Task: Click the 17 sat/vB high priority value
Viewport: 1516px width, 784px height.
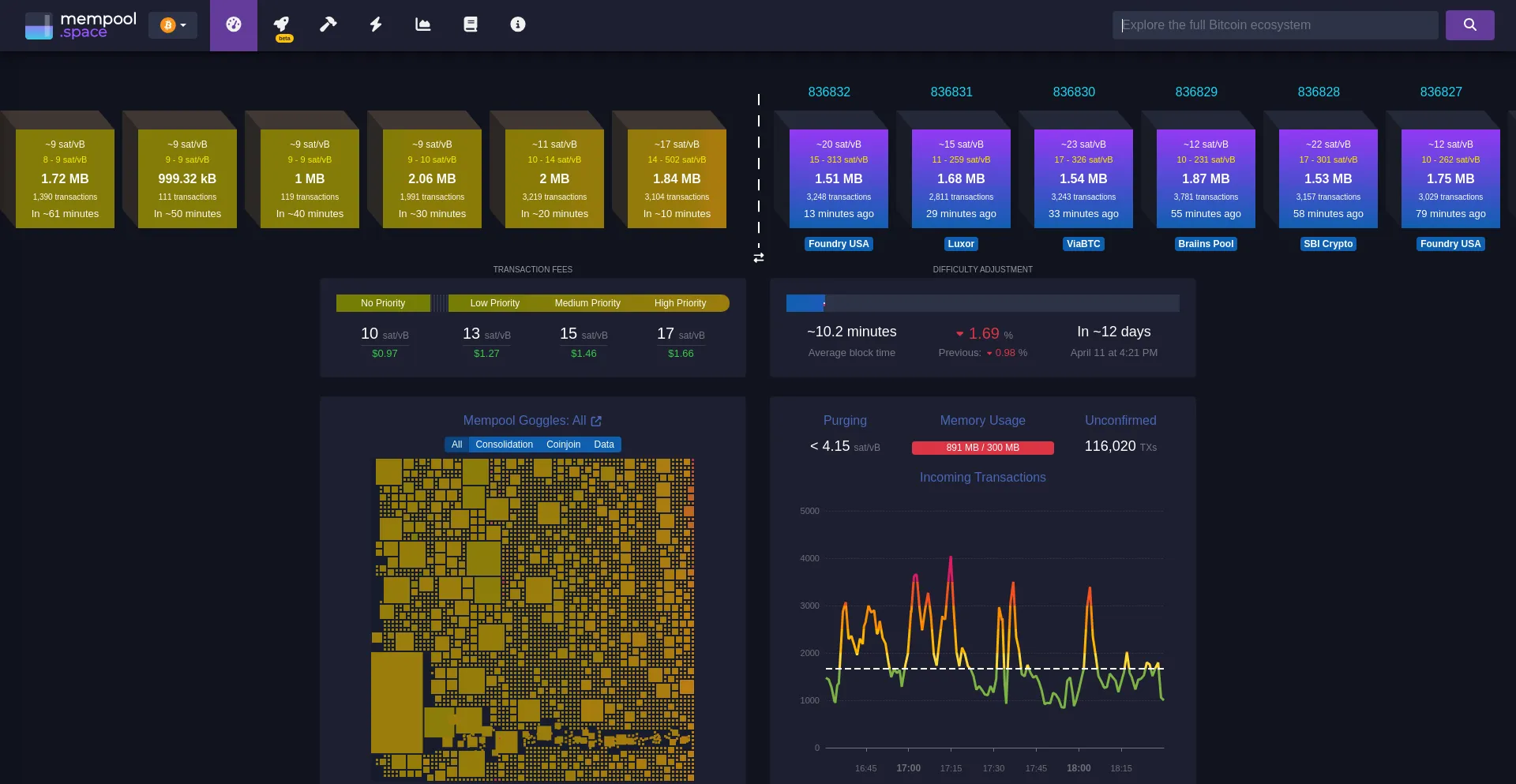Action: (x=681, y=334)
